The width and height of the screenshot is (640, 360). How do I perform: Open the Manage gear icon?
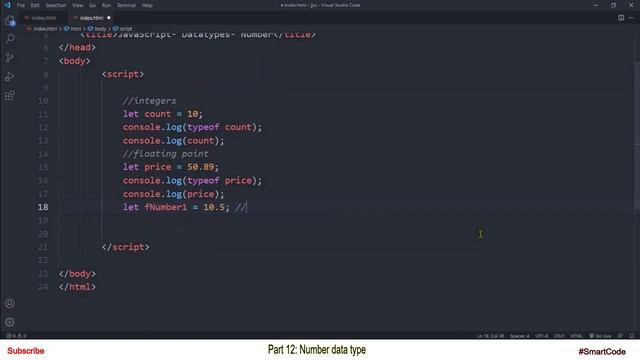coord(10,322)
